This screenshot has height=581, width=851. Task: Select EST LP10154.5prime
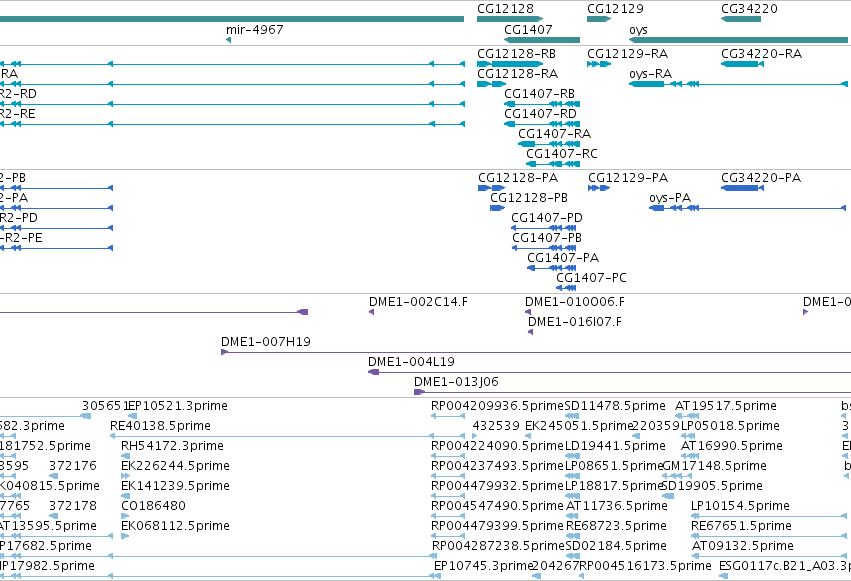tap(769, 516)
